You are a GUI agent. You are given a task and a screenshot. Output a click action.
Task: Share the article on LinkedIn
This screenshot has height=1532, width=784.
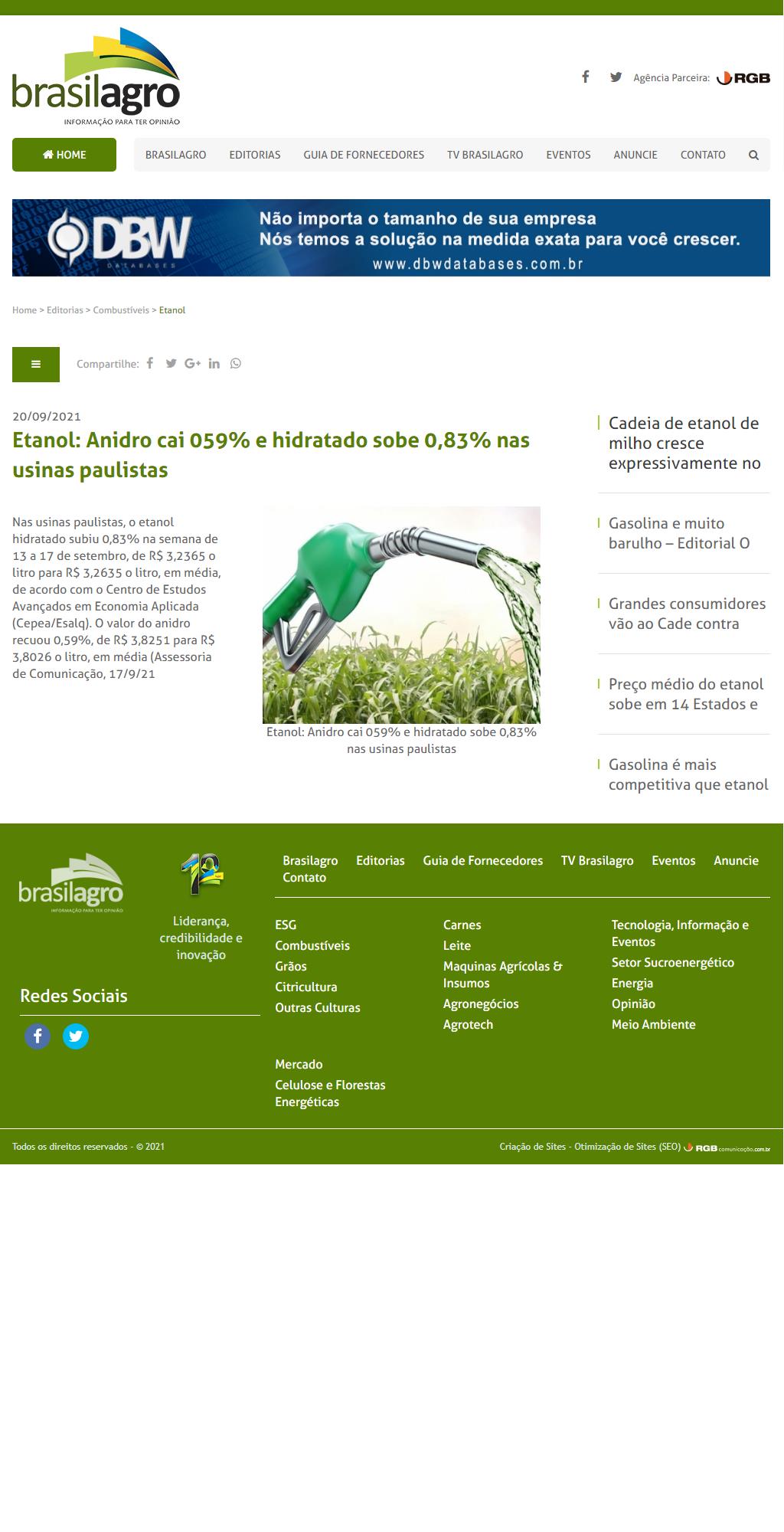tap(214, 363)
